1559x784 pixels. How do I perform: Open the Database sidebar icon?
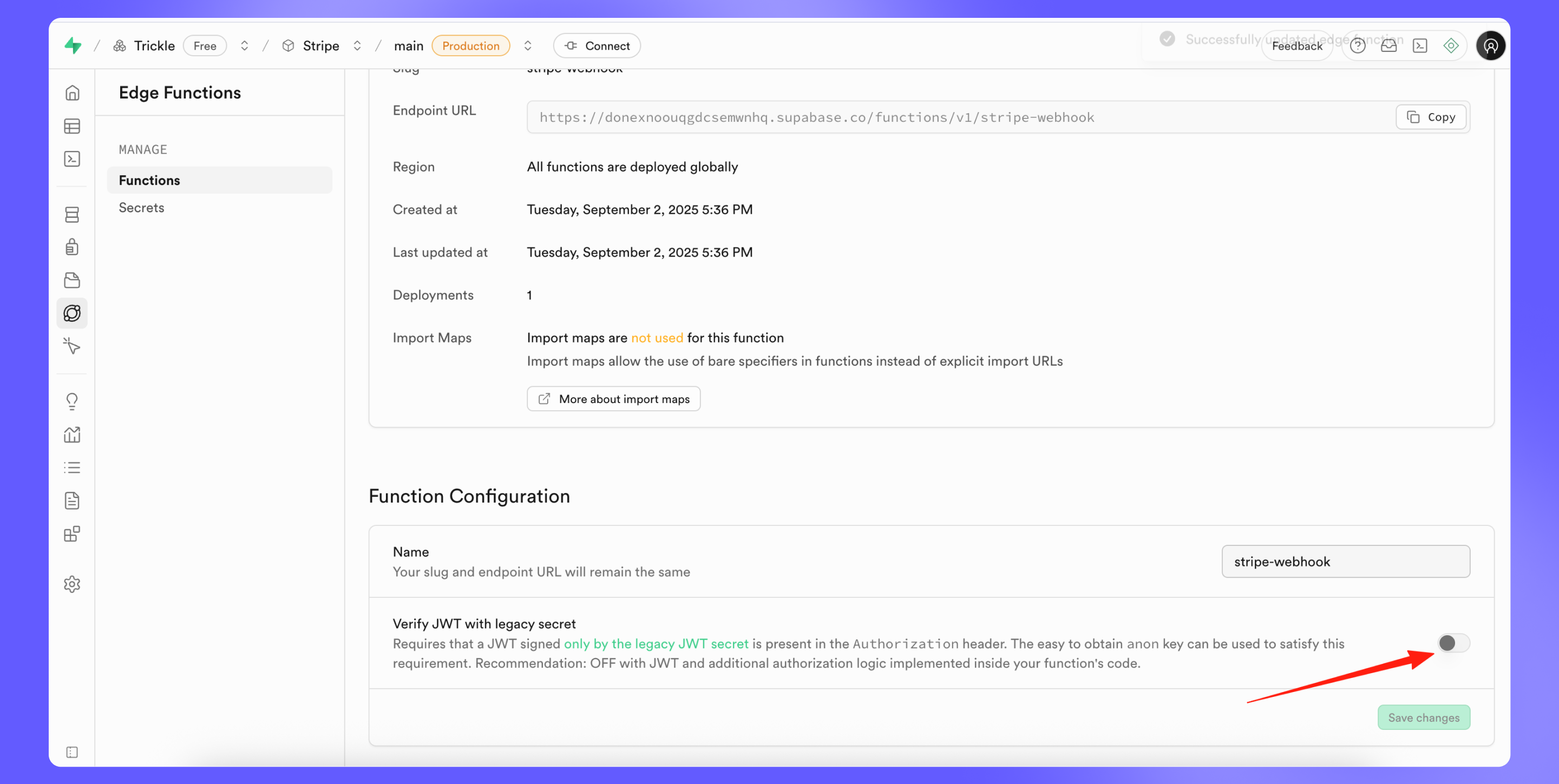click(72, 214)
